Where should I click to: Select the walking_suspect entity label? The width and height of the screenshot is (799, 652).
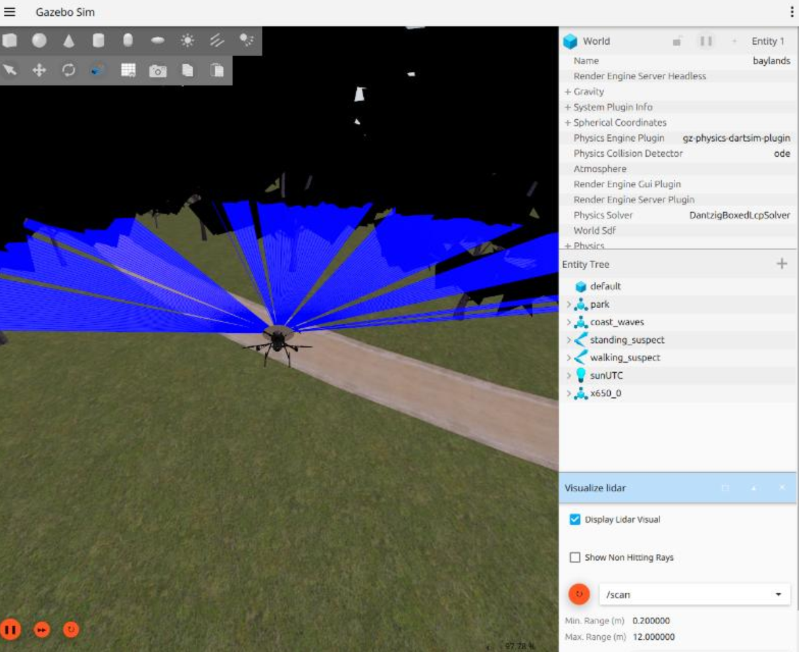click(x=625, y=358)
